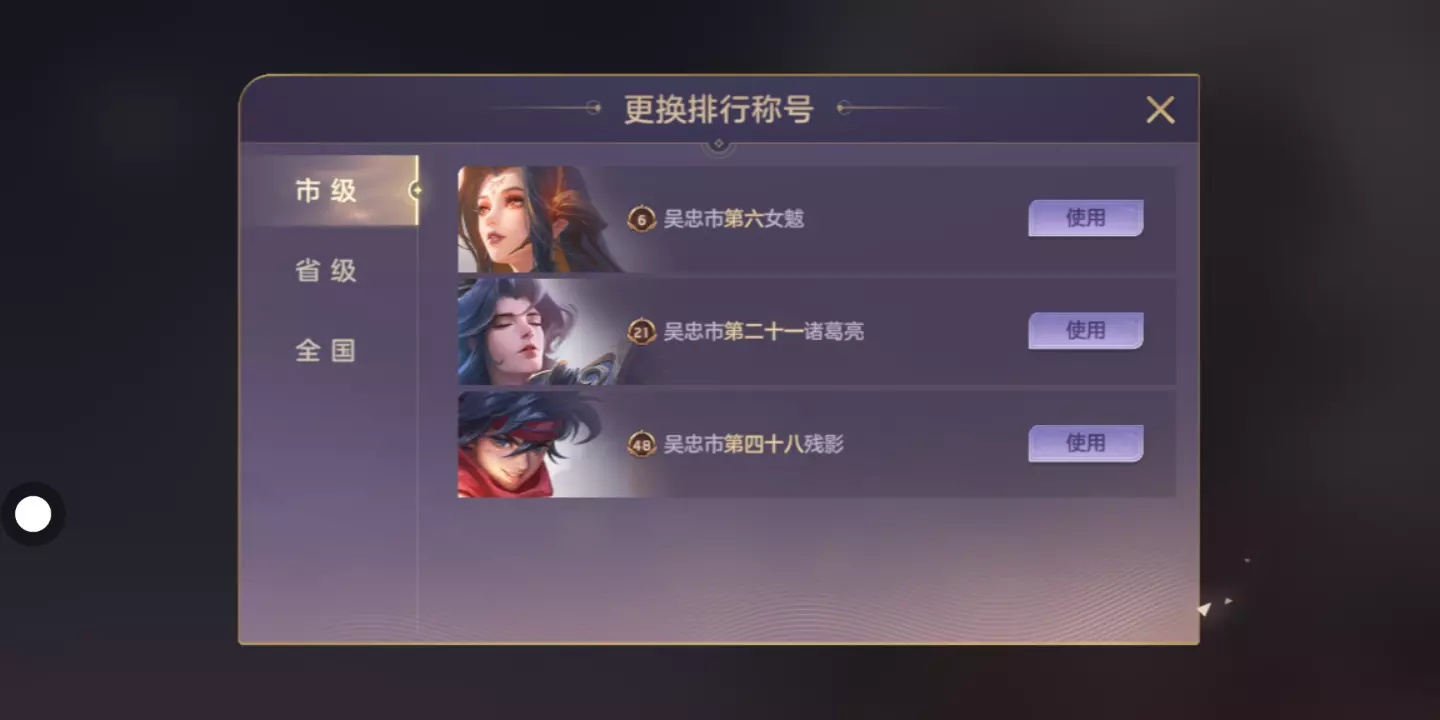The height and width of the screenshot is (720, 1440).
Task: Tap the rank 6 badge icon
Action: (641, 219)
